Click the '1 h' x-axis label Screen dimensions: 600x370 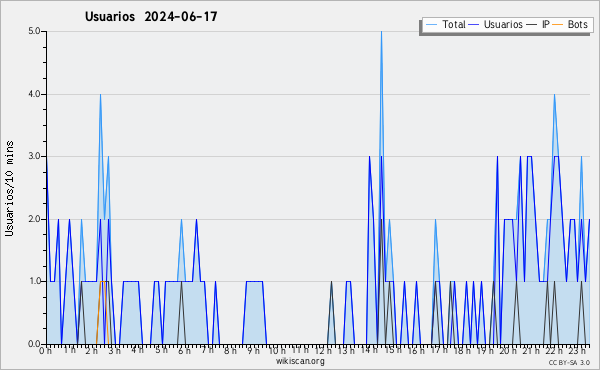tap(69, 350)
